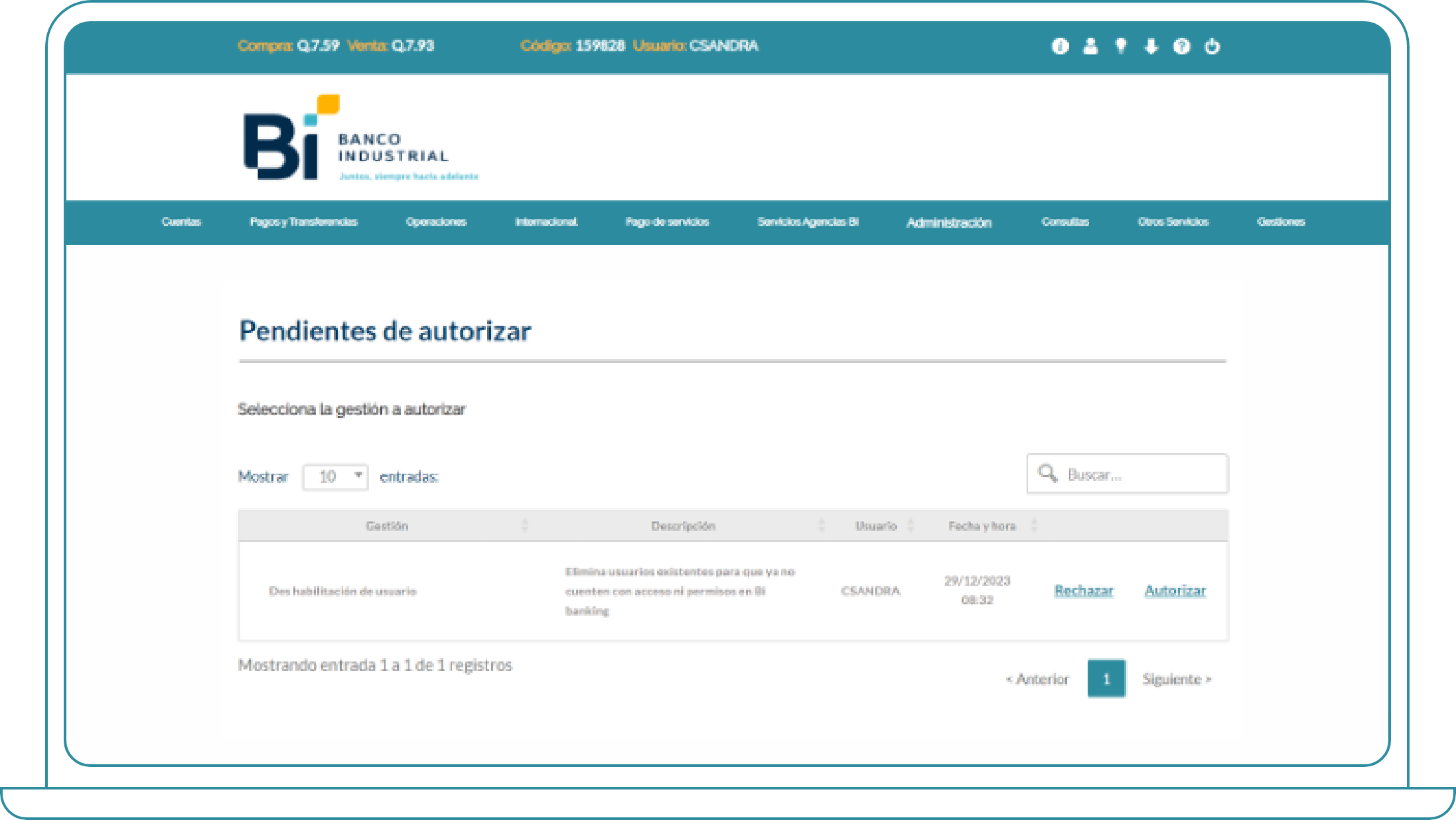The width and height of the screenshot is (1456, 820).
Task: Click the Banco Industrial logo
Action: [360, 137]
